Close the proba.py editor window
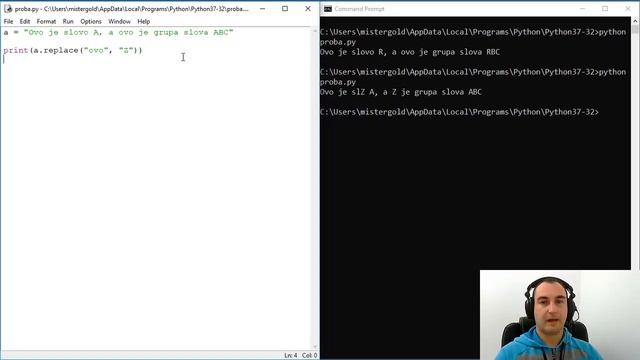Image resolution: width=640 pixels, height=360 pixels. pyautogui.click(x=308, y=9)
